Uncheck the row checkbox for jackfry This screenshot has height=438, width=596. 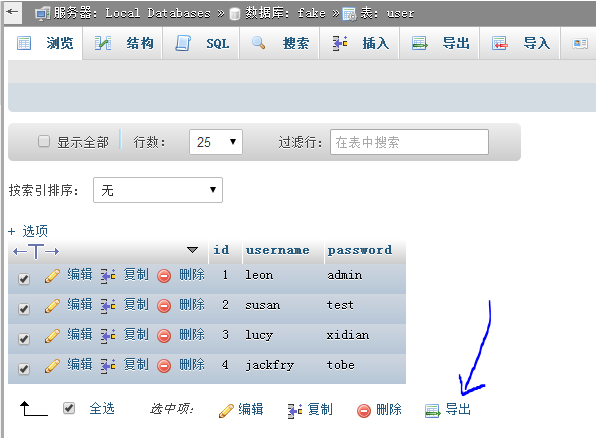24,368
